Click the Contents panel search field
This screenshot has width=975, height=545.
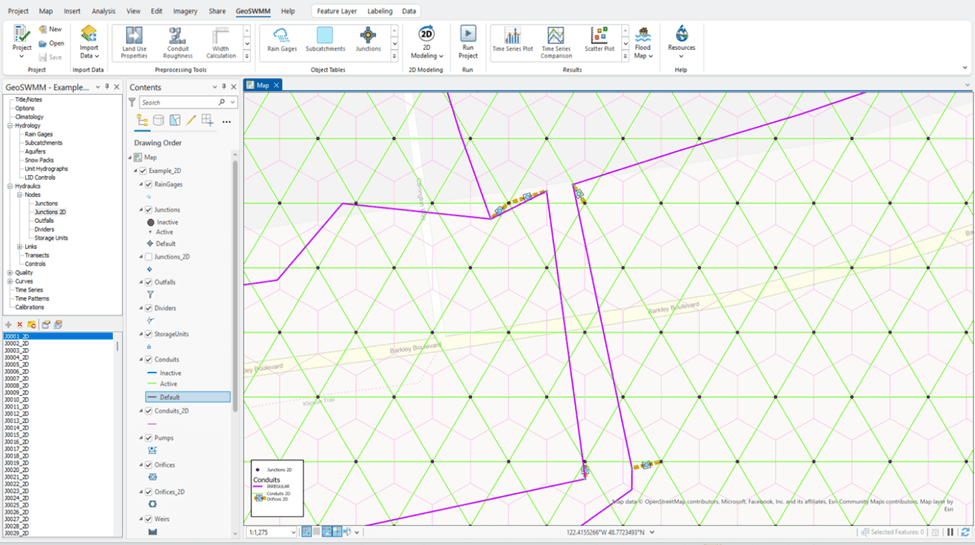178,102
